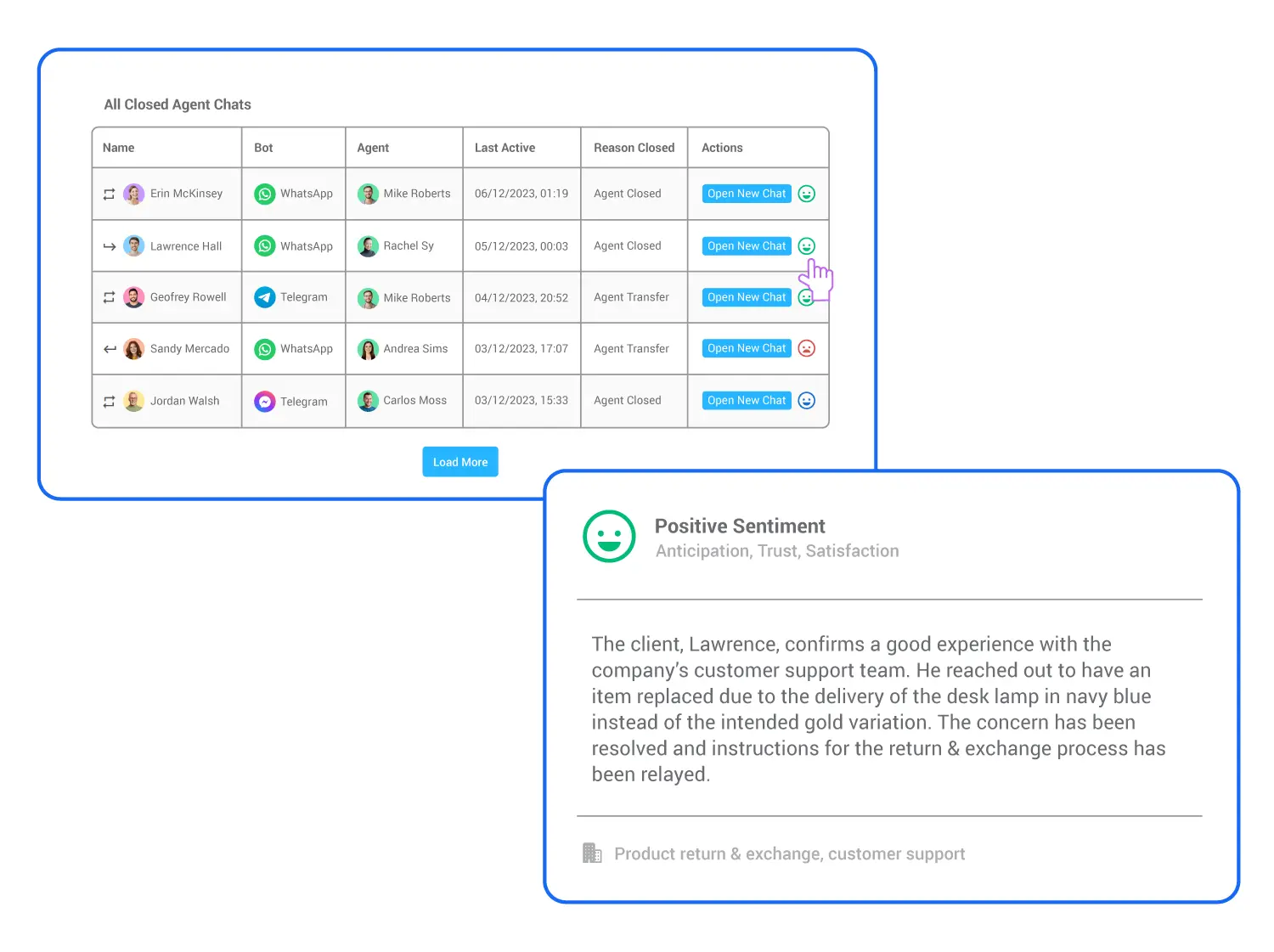
Task: Click Messenger icon in Jordan Walsh row
Action: tap(266, 401)
